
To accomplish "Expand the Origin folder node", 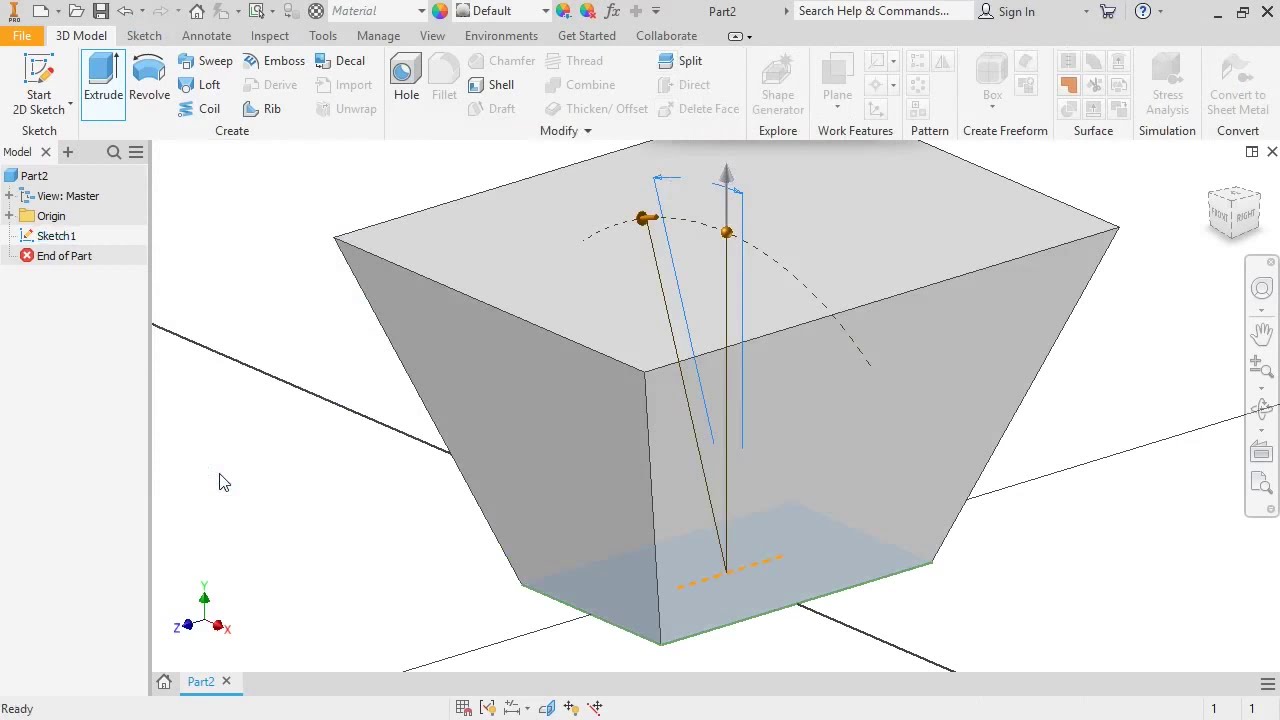I will (9, 216).
